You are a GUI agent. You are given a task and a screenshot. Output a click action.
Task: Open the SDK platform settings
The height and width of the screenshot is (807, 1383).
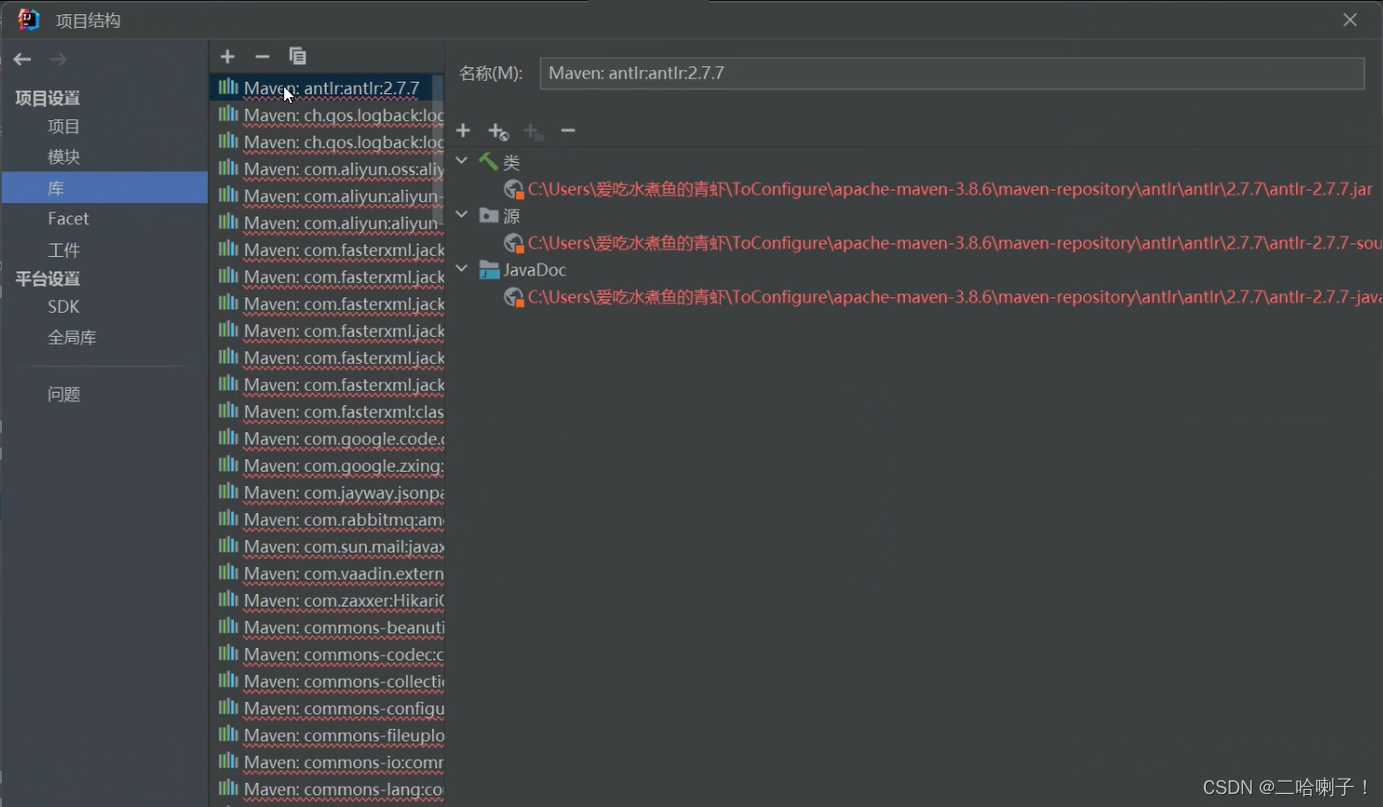pyautogui.click(x=63, y=307)
